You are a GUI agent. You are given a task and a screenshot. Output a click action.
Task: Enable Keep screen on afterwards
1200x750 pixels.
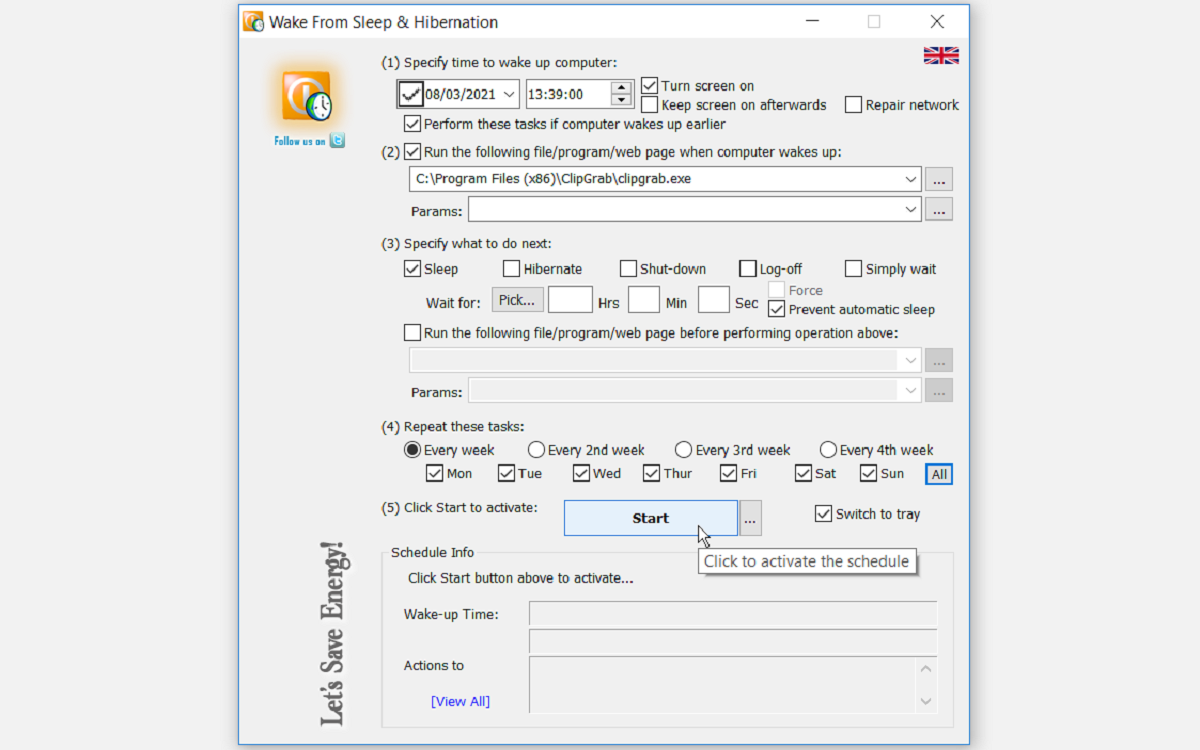pyautogui.click(x=650, y=104)
